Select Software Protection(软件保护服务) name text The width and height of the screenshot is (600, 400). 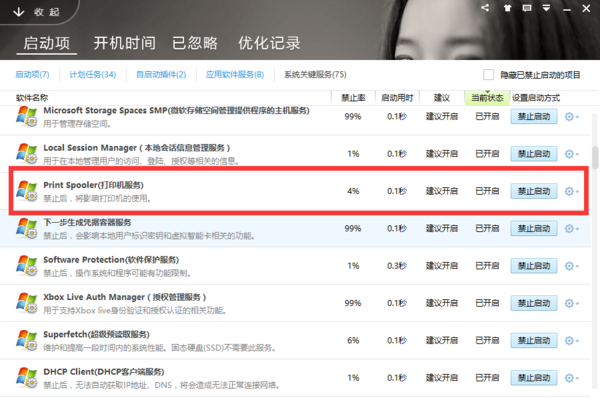(111, 260)
